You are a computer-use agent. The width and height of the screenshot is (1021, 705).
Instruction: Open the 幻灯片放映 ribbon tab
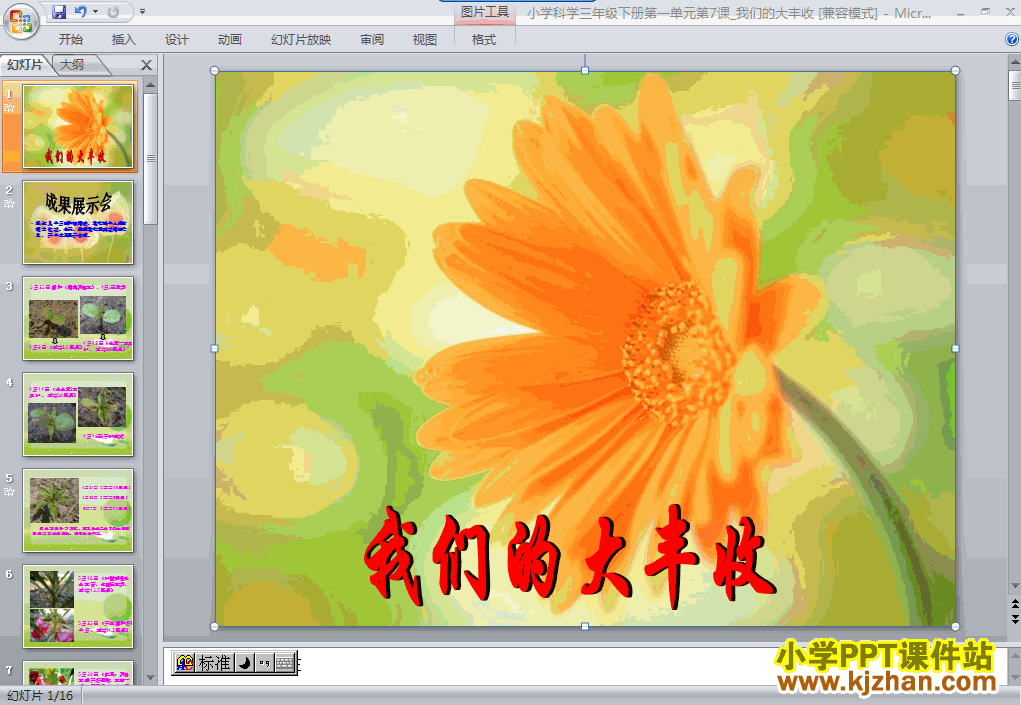[301, 40]
